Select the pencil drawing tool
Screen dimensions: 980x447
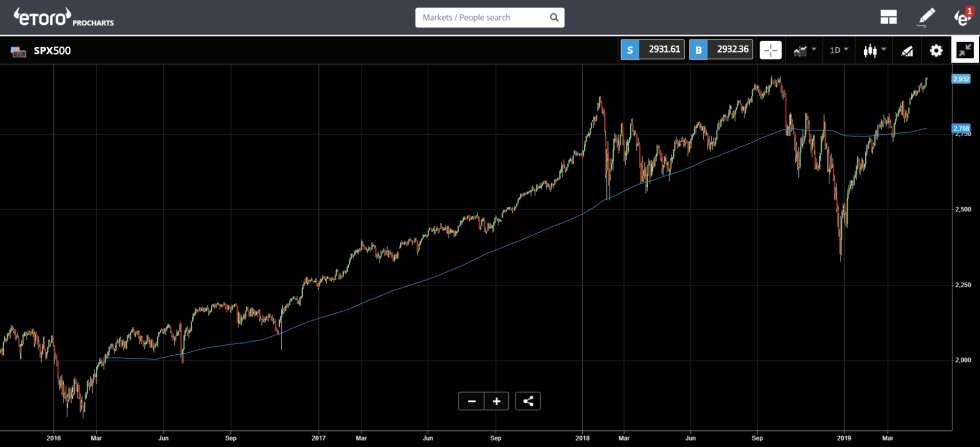(926, 17)
